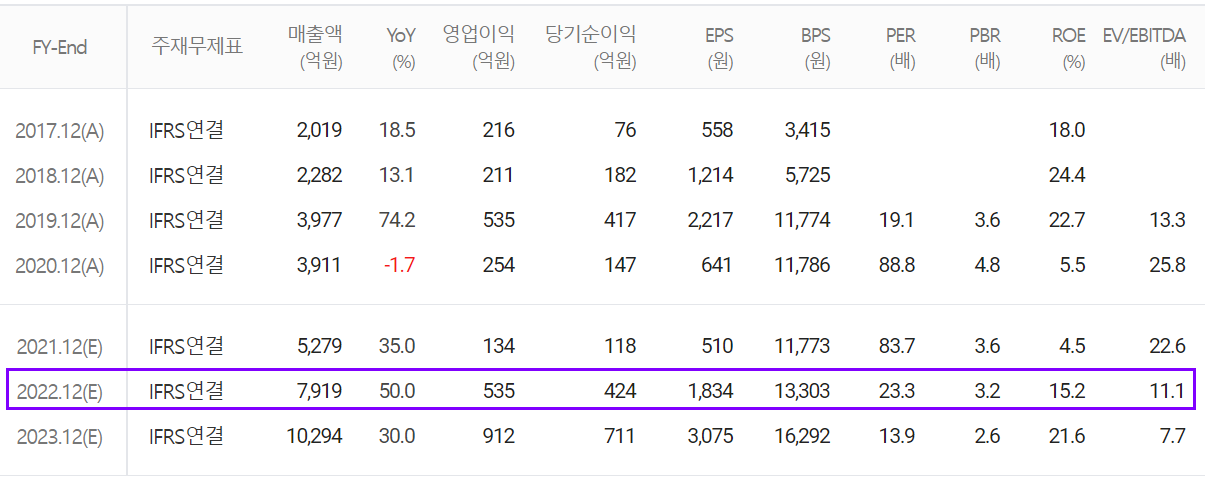Click operating profit 912 for 2023
The height and width of the screenshot is (480, 1205).
pos(499,436)
